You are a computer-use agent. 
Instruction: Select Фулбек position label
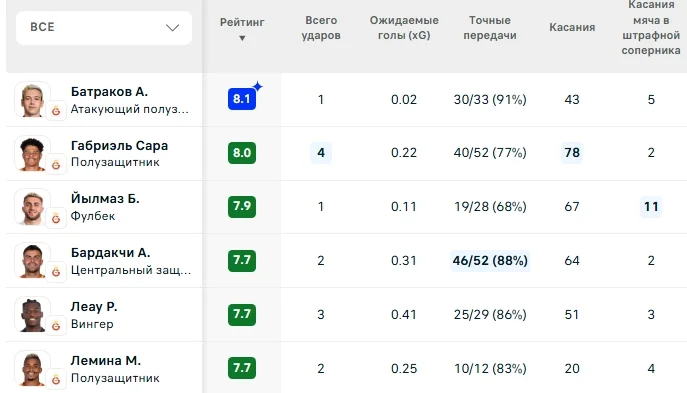[93, 216]
